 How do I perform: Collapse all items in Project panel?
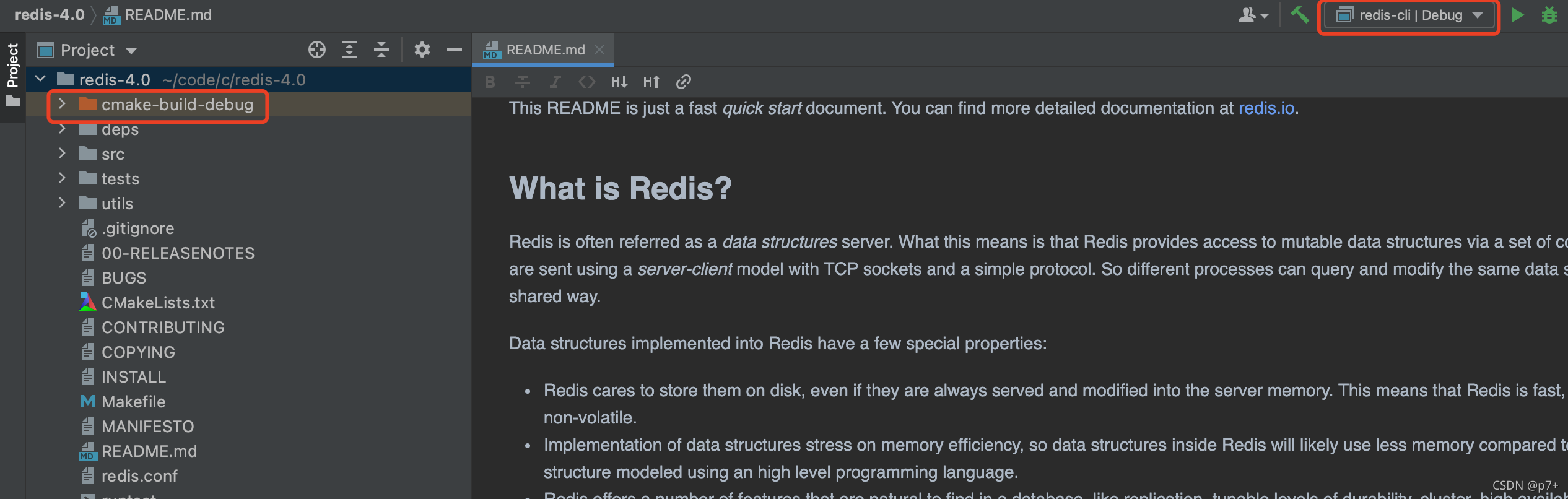381,50
